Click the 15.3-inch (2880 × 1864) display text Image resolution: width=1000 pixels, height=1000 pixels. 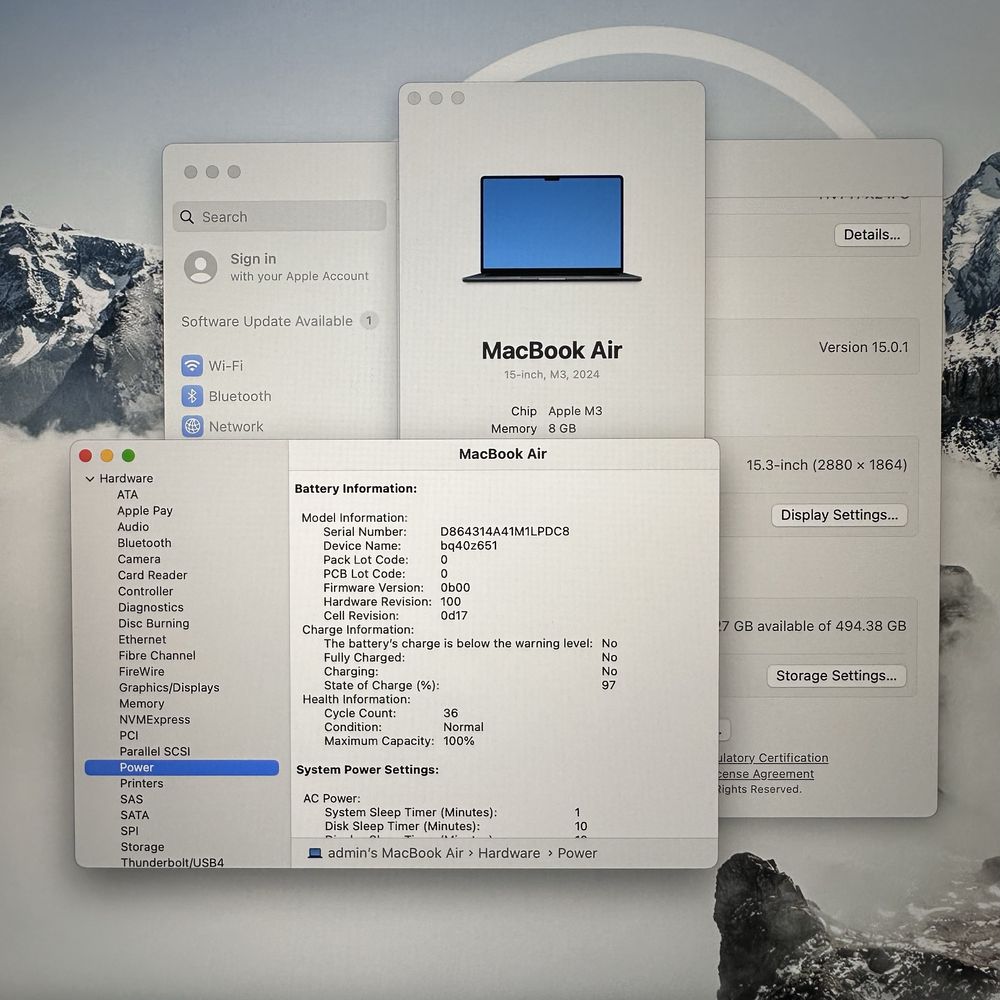tap(827, 465)
